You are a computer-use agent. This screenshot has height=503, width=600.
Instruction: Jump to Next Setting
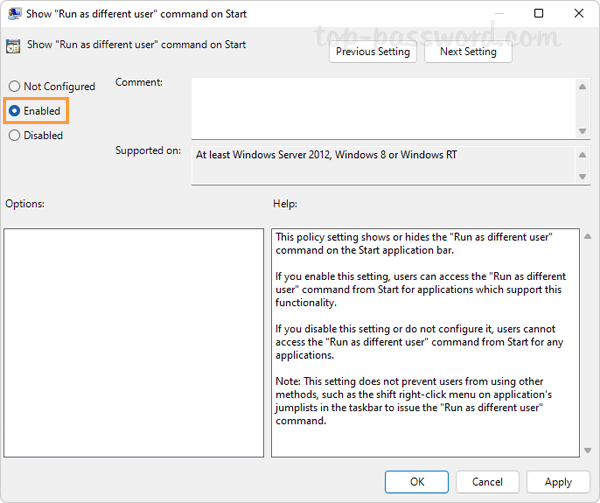pos(467,51)
